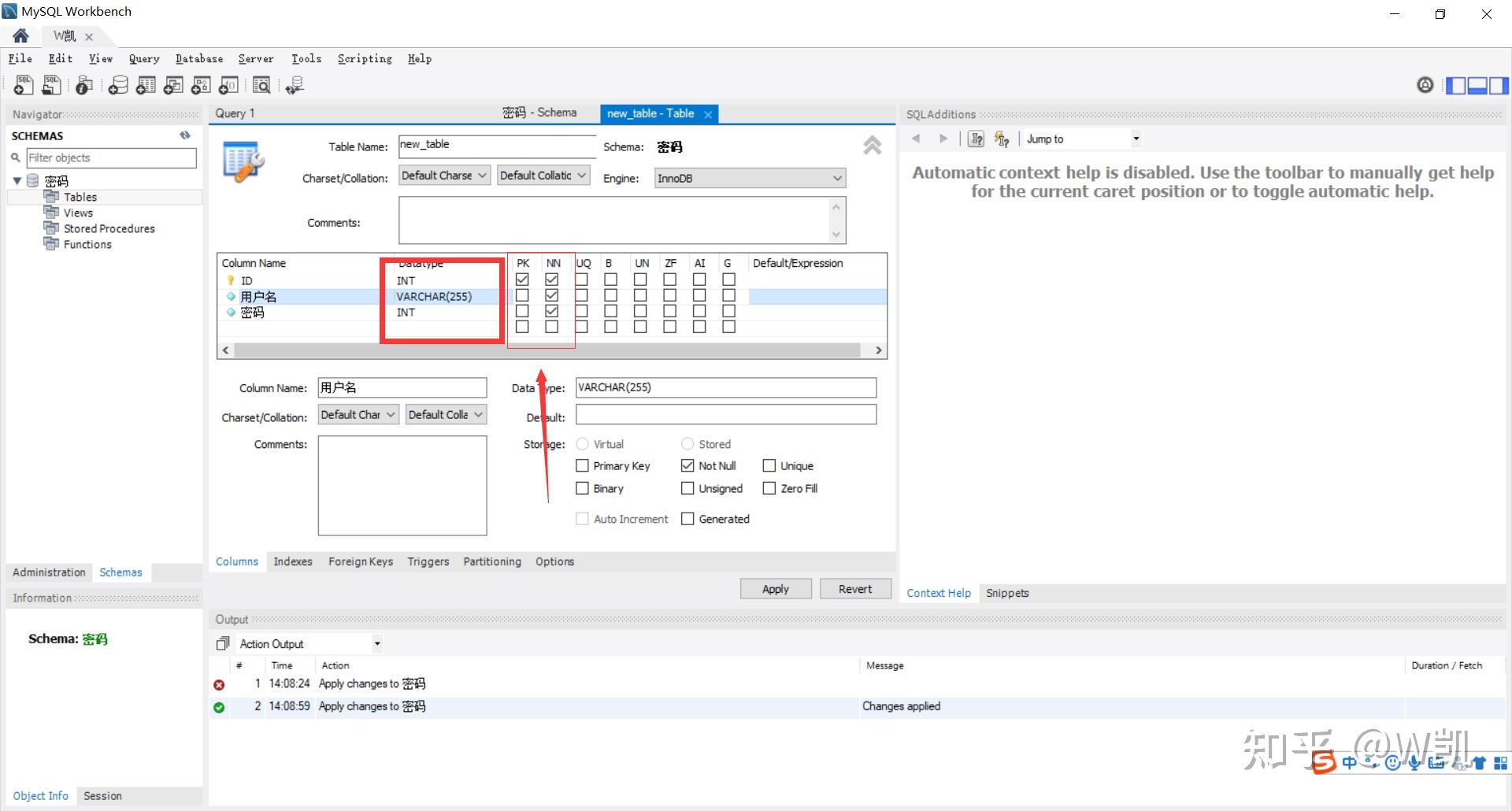Click the new SQL tab toolbar icon
This screenshot has height=811, width=1512.
tap(24, 85)
